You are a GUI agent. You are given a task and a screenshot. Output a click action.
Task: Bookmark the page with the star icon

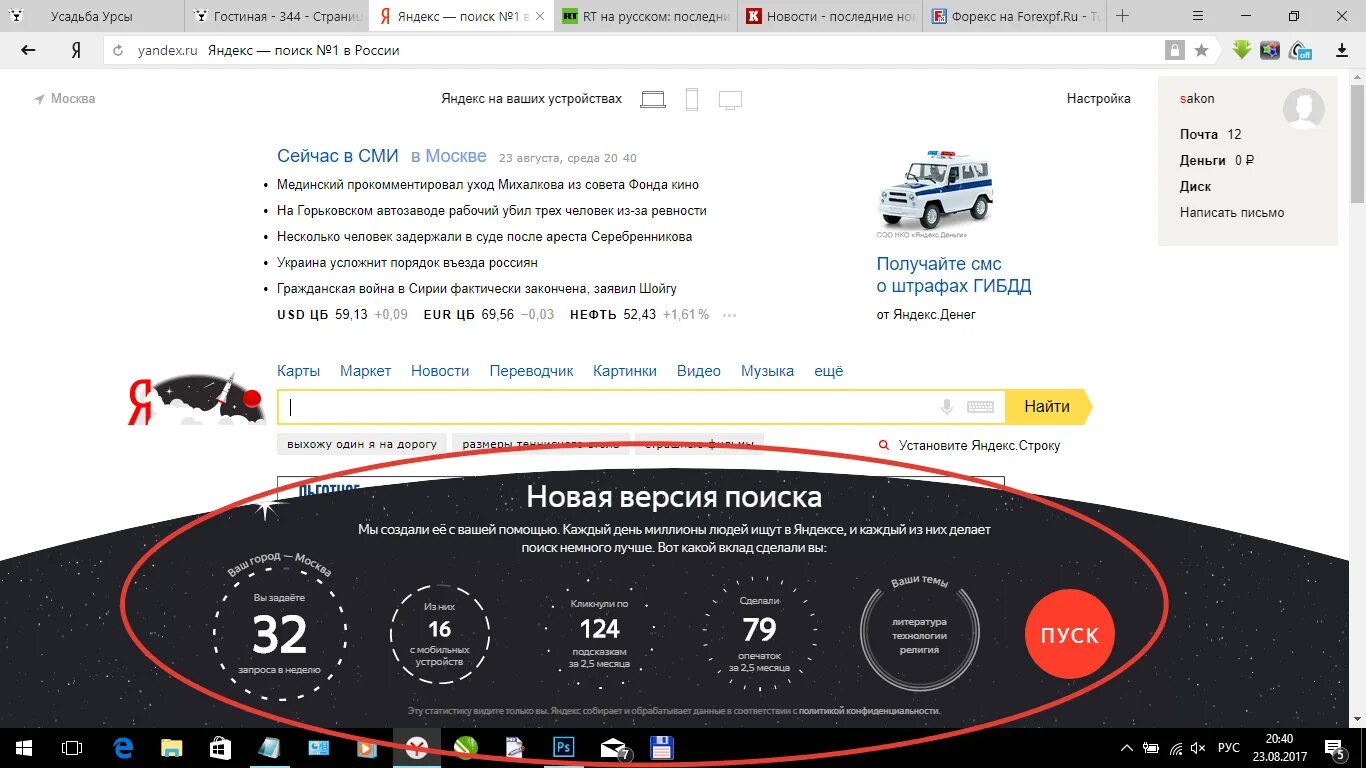(x=1201, y=50)
